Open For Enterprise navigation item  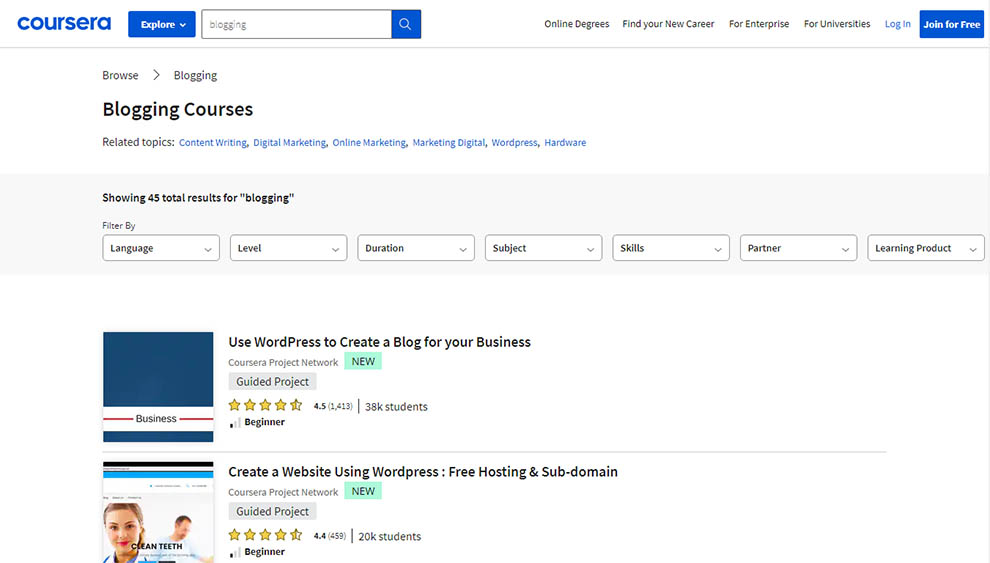point(759,24)
